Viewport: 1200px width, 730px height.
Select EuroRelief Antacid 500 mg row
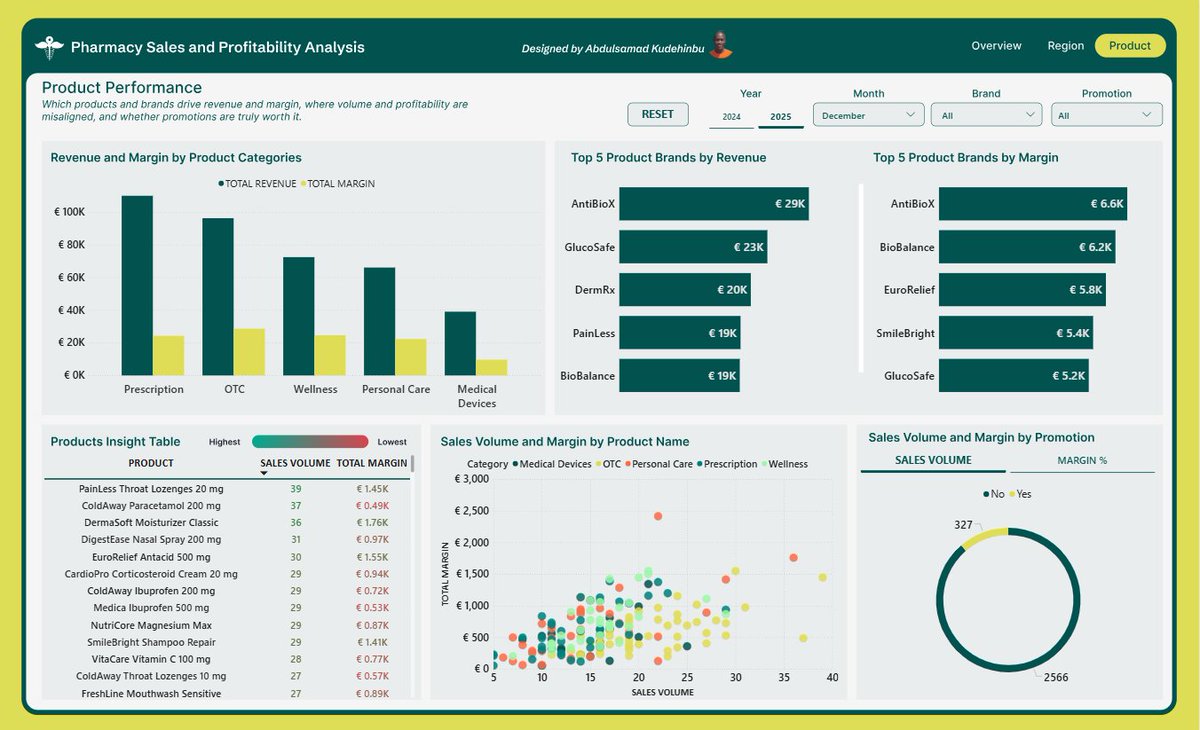[x=227, y=557]
